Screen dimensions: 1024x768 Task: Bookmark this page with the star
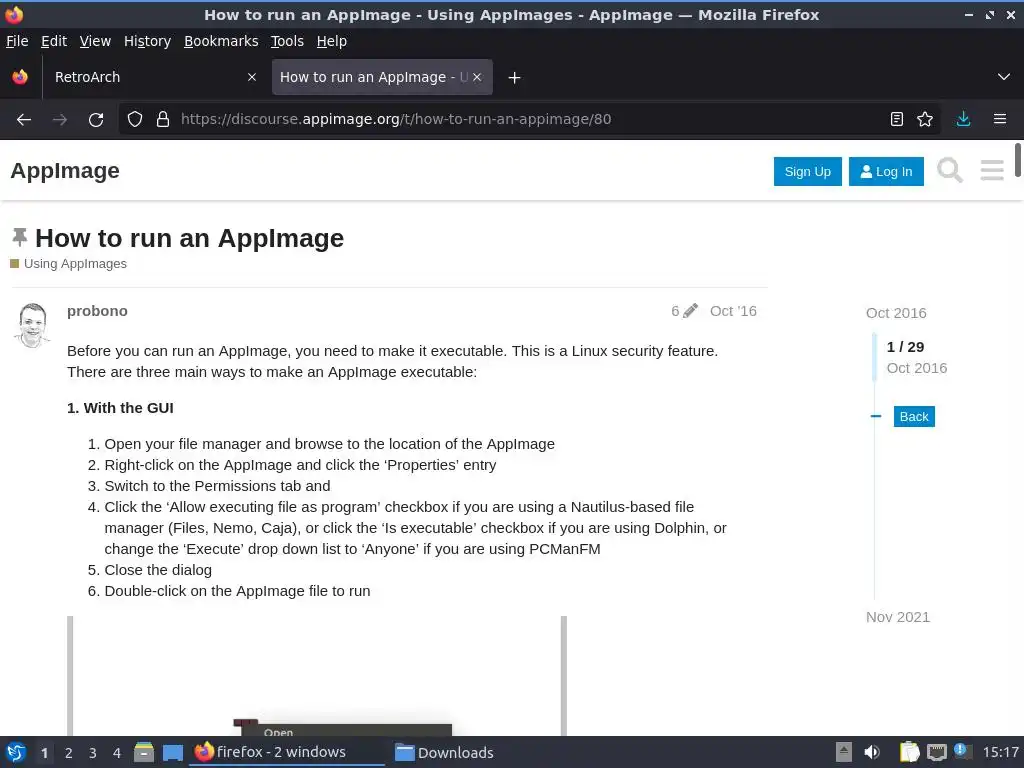tap(925, 120)
